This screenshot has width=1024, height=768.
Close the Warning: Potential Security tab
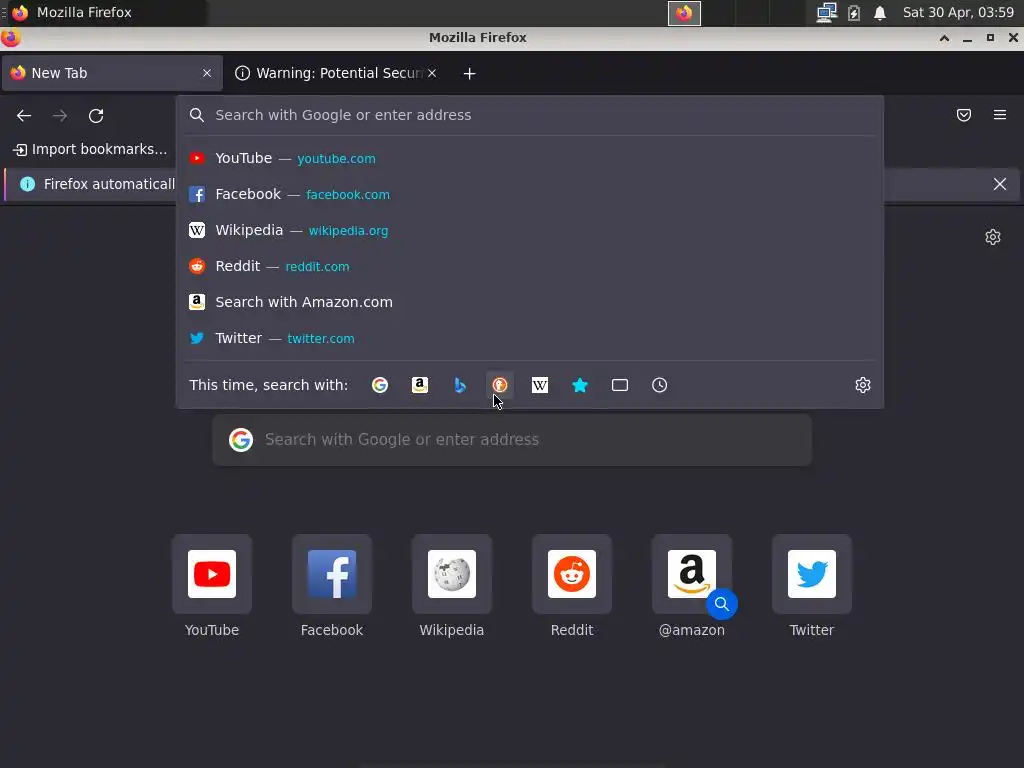pyautogui.click(x=432, y=73)
